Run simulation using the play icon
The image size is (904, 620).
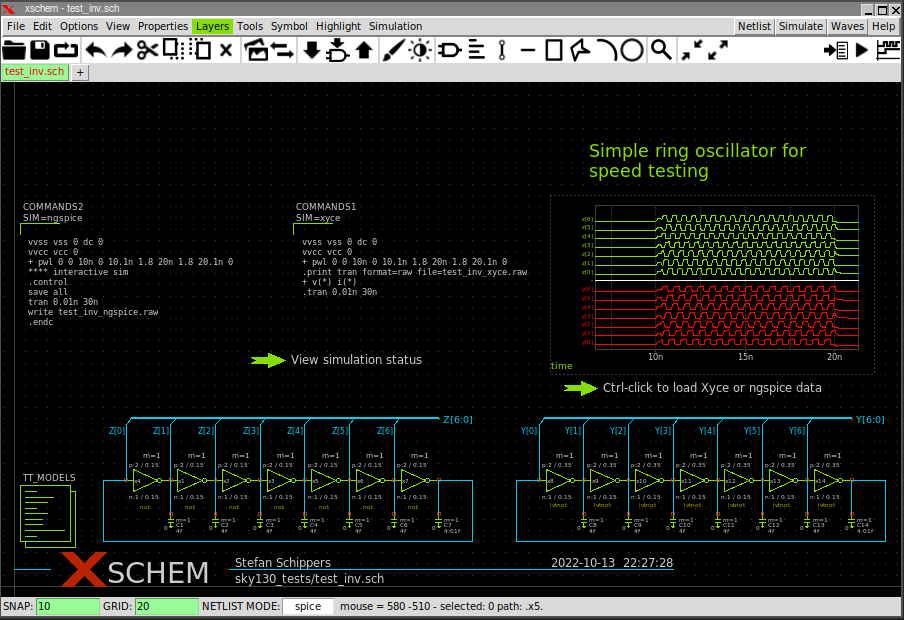click(x=862, y=49)
